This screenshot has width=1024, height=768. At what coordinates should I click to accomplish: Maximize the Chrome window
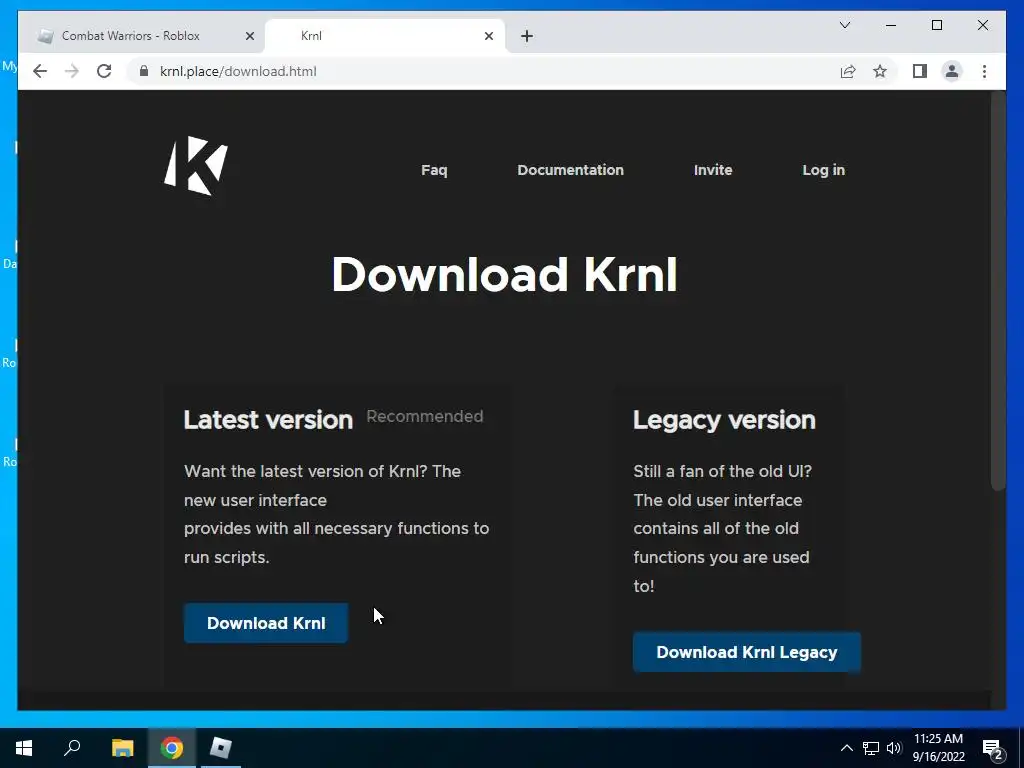(936, 25)
